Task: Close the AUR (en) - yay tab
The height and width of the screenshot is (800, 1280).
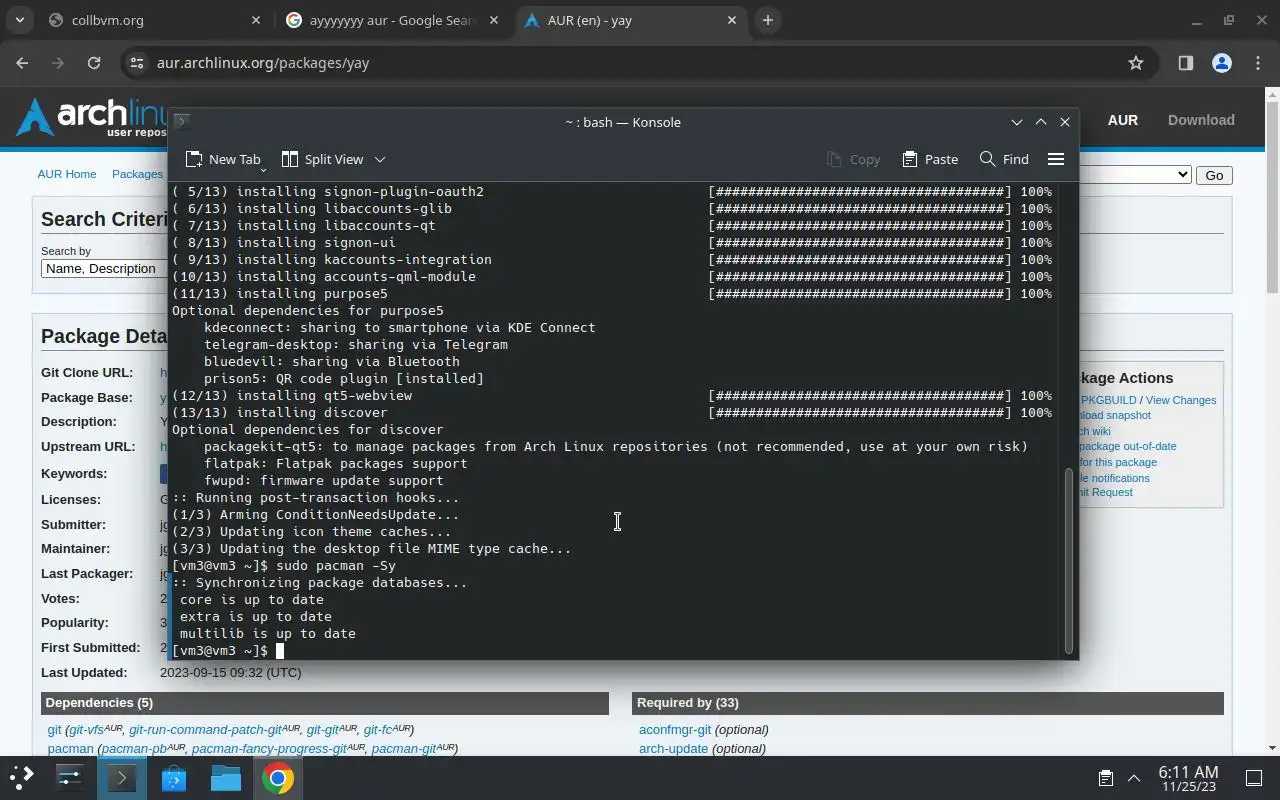Action: click(732, 20)
